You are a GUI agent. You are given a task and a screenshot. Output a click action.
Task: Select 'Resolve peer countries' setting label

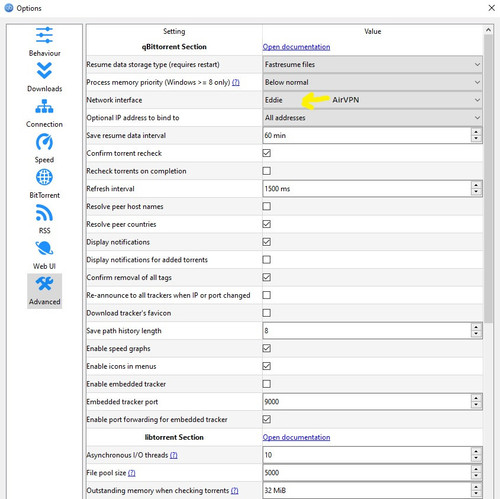[x=121, y=224]
